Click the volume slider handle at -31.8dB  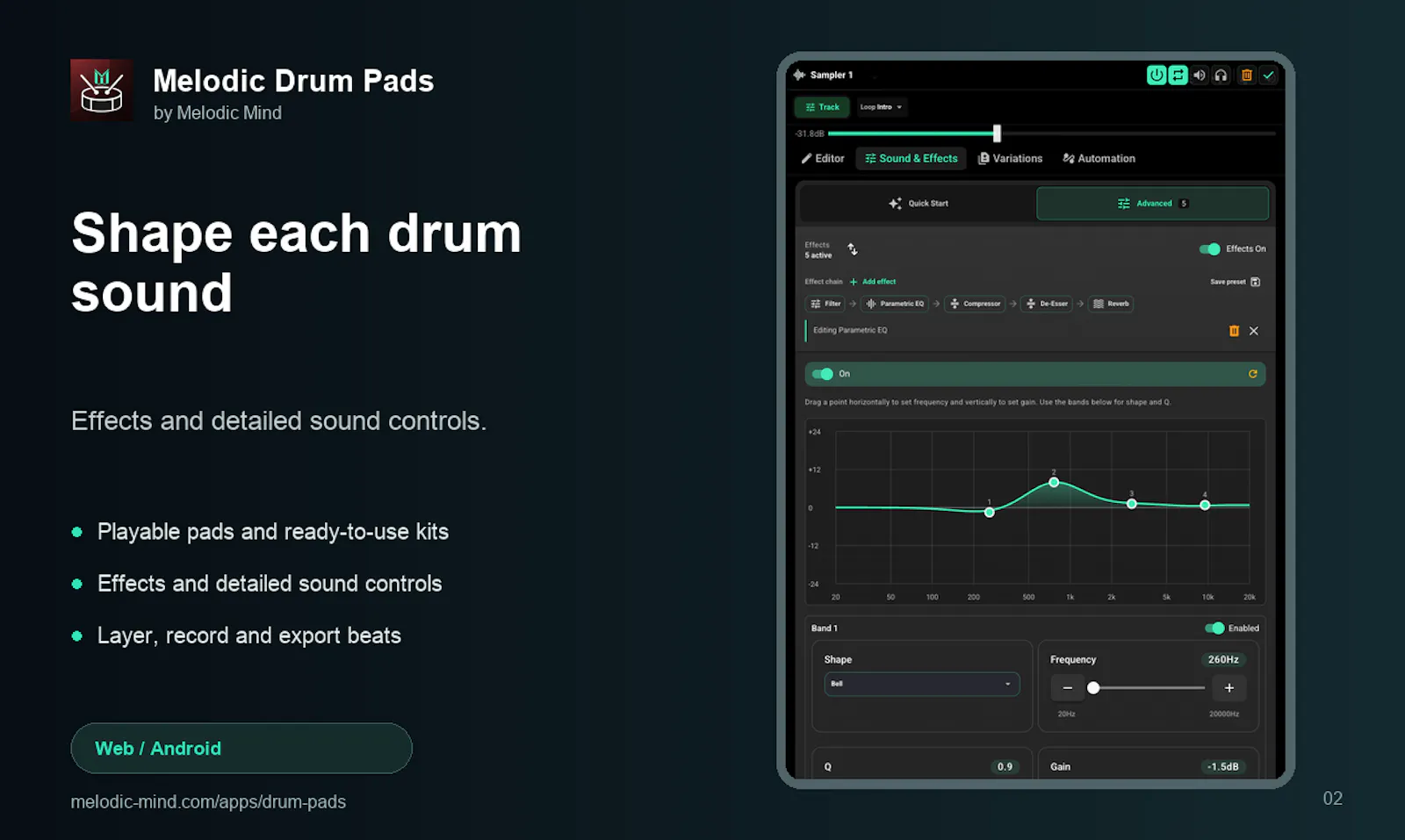(997, 133)
